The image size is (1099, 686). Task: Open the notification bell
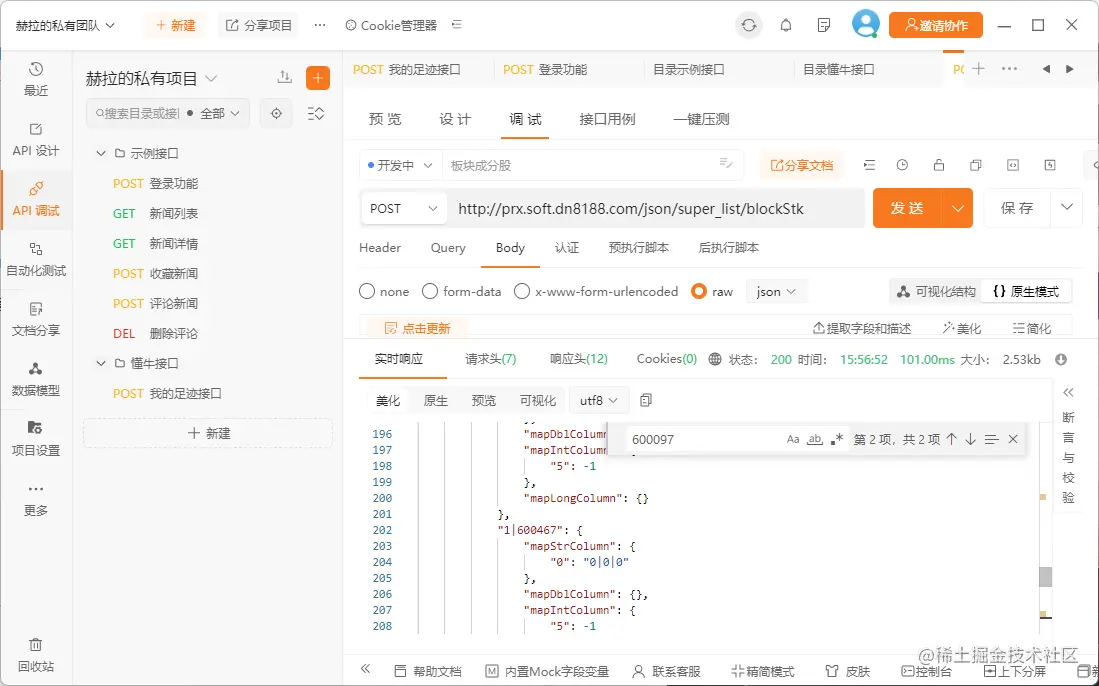coord(786,25)
